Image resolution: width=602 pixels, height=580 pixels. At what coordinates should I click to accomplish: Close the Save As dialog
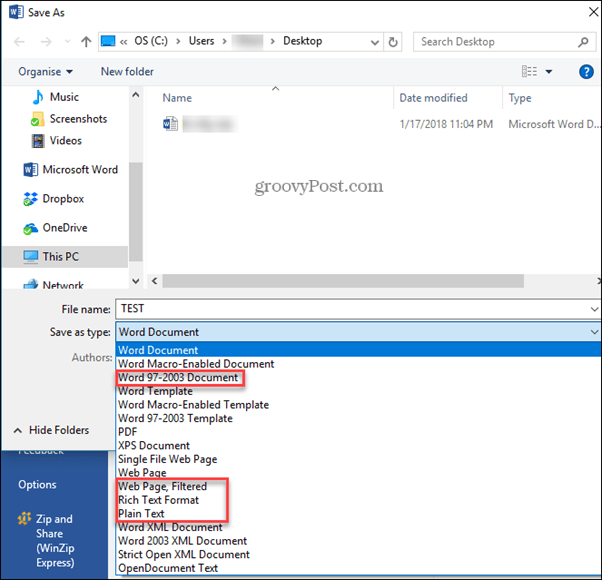click(x=593, y=12)
